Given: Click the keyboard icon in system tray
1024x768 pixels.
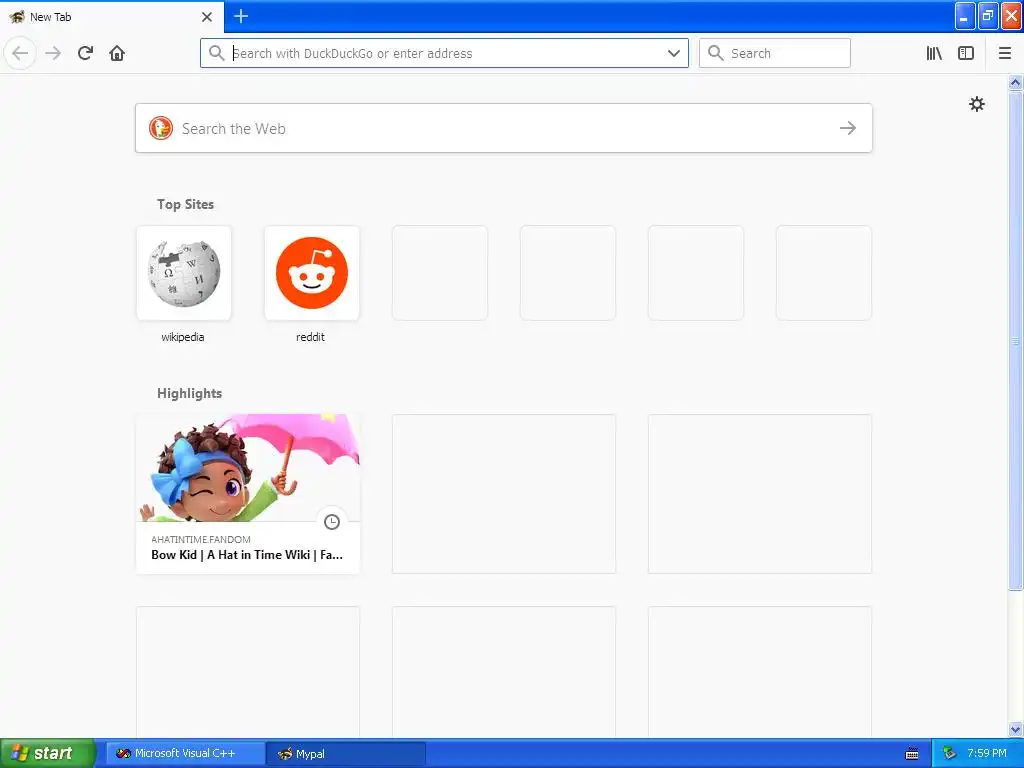Looking at the screenshot, I should tap(912, 754).
